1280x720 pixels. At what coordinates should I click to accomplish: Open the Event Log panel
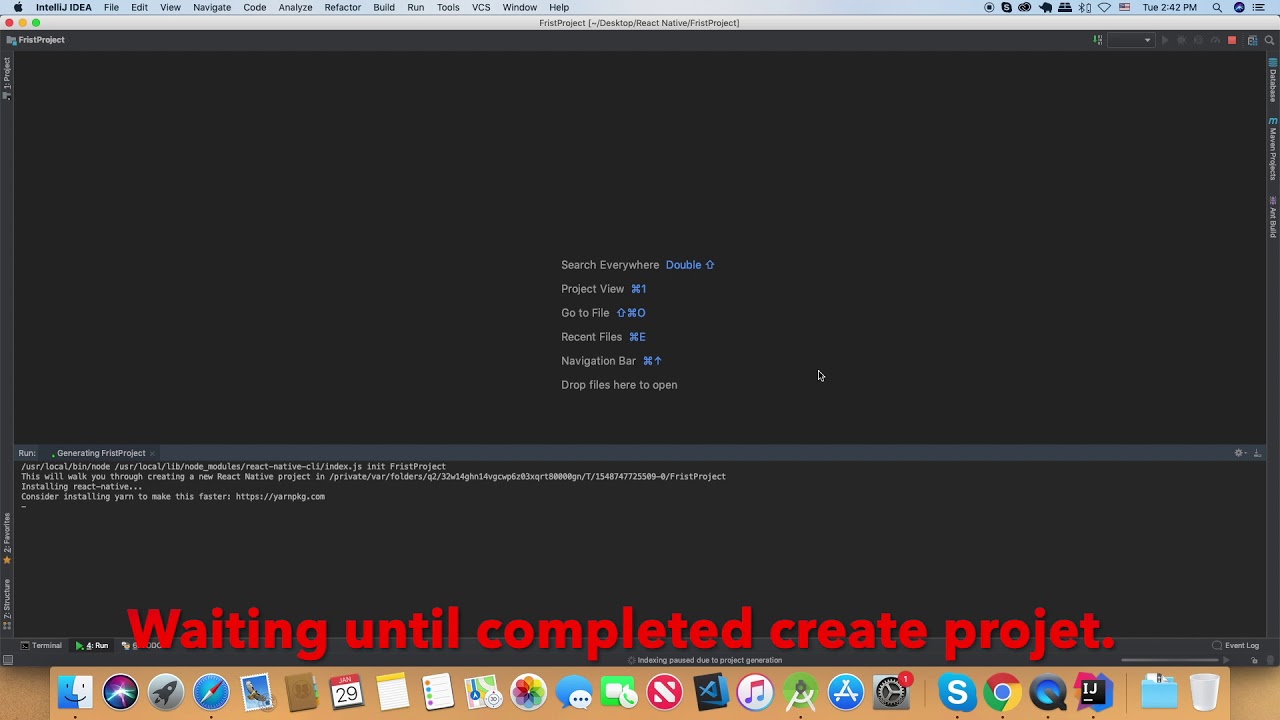(x=1236, y=646)
